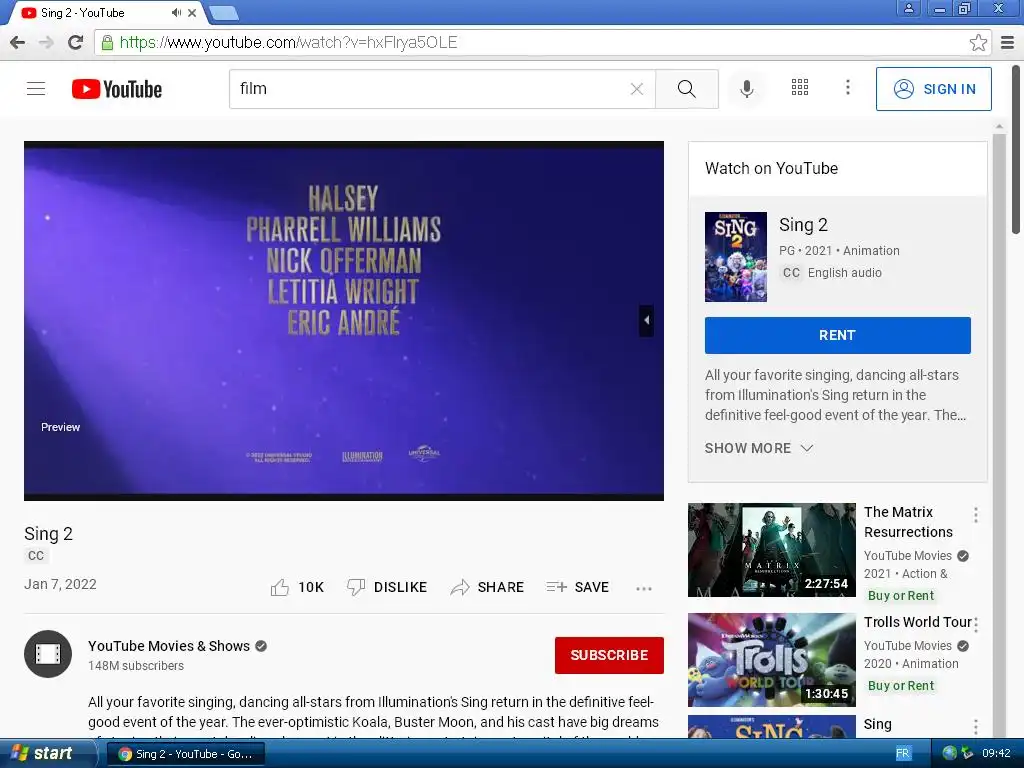Open options for Sing recommendation

tap(976, 726)
